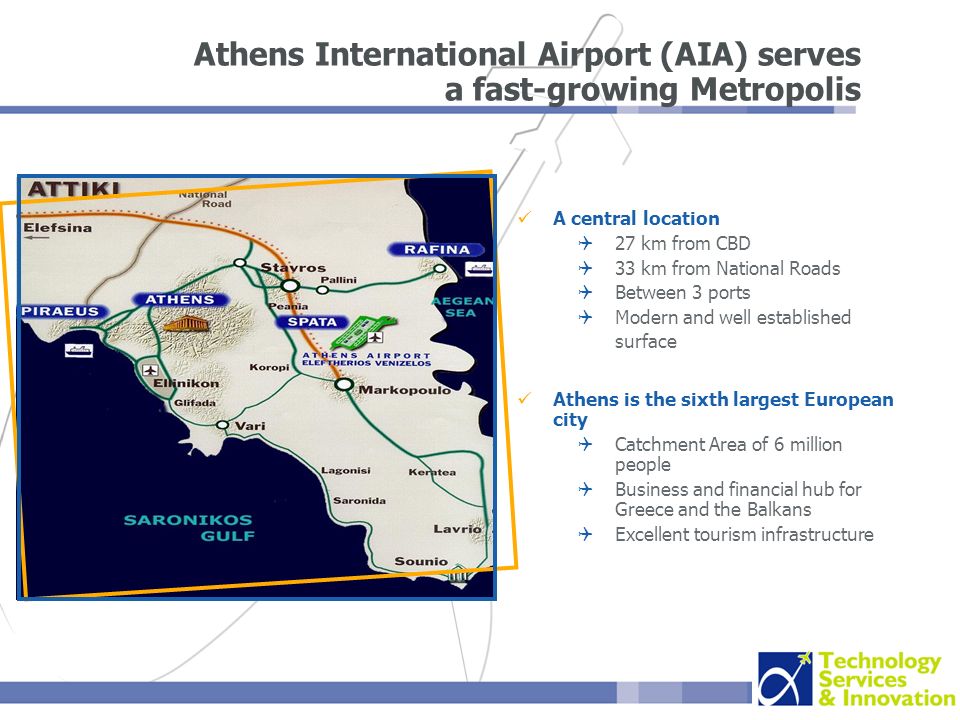Screen dimensions: 960x720
Task: Click the plane bullet beside 33 km from National Roads
Action: pos(585,268)
